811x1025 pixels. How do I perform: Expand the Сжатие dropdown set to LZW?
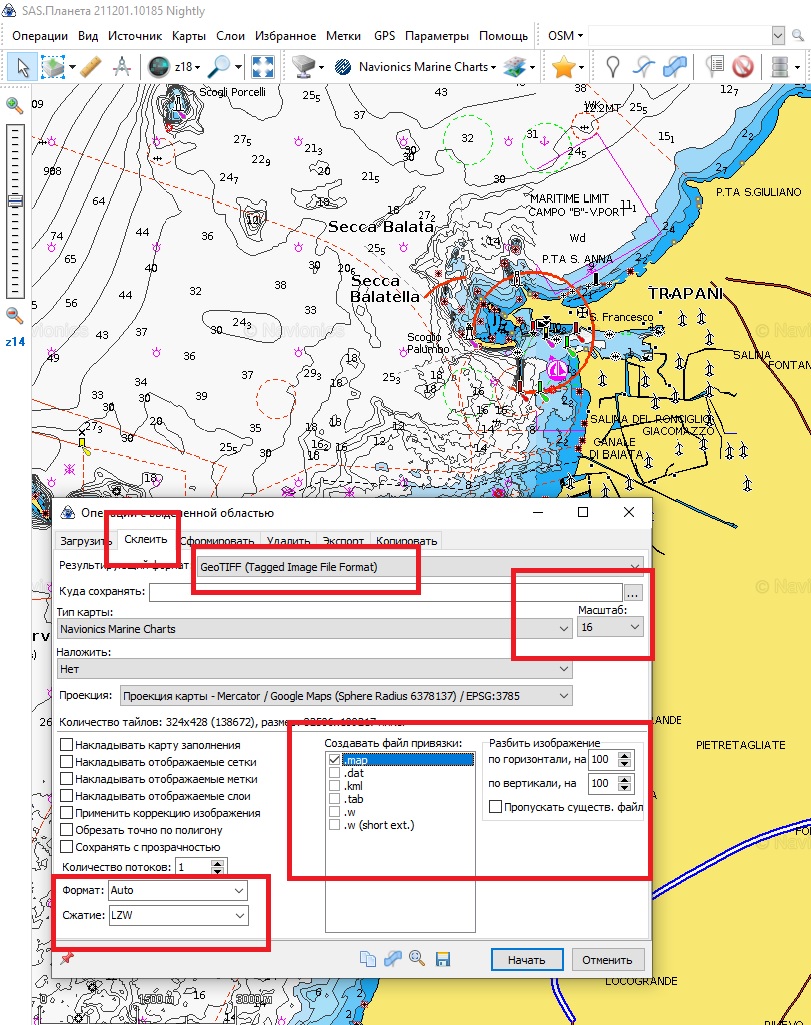pyautogui.click(x=178, y=915)
